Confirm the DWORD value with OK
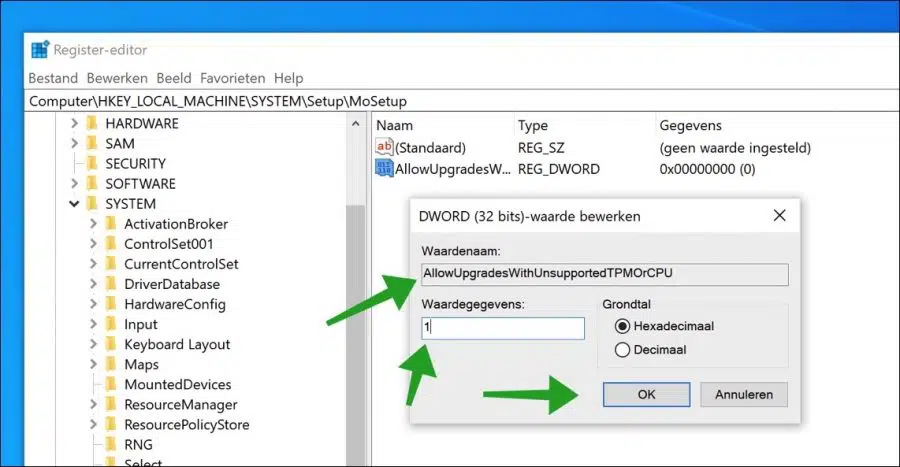Screen dimensions: 900x467 (x=646, y=395)
